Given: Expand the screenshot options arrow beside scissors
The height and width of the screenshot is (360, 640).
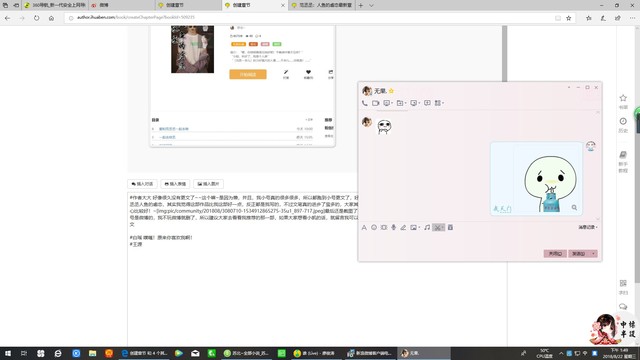Looking at the screenshot, I should (443, 228).
